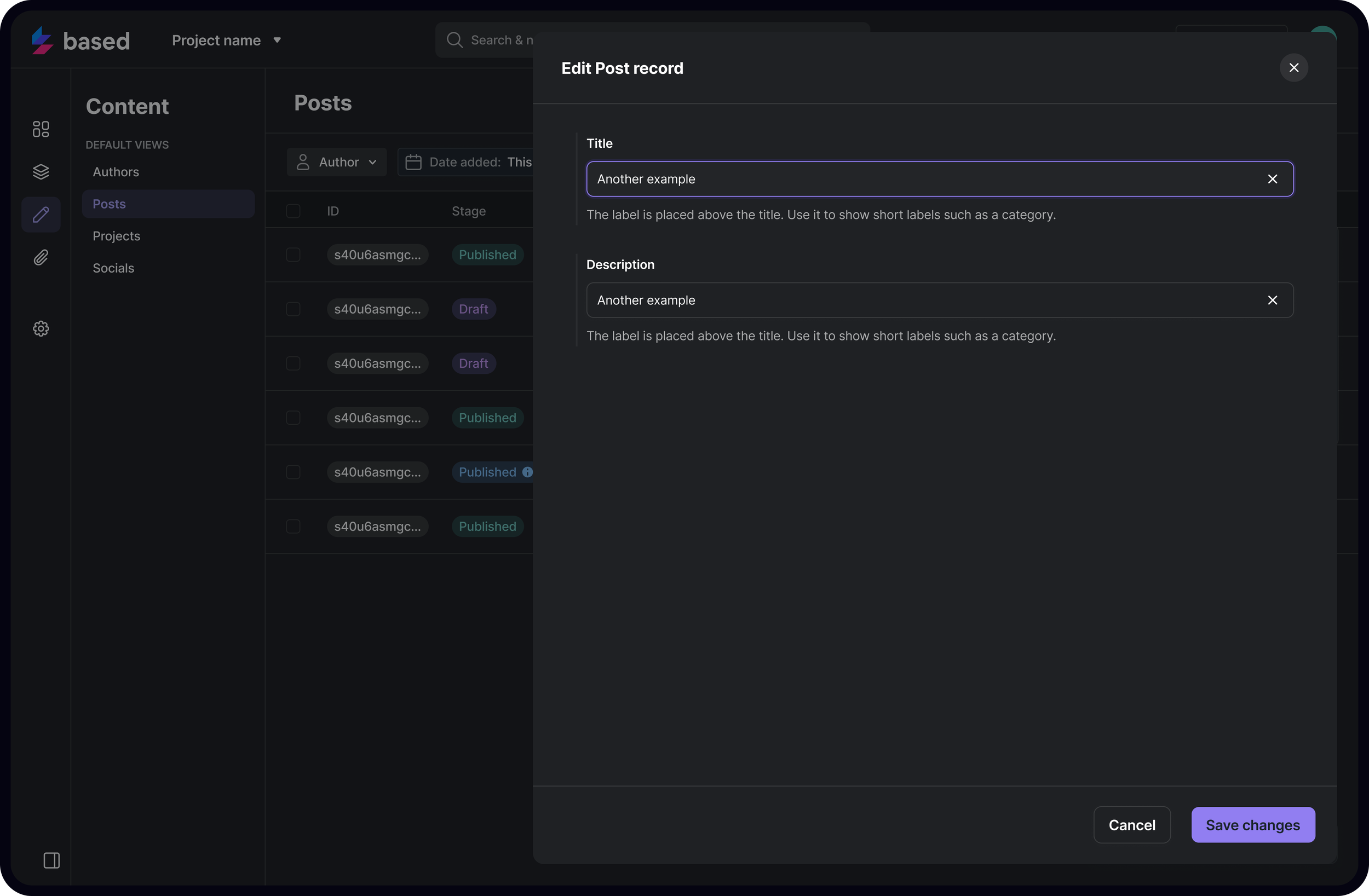Clear the Title field with X icon

coord(1273,179)
